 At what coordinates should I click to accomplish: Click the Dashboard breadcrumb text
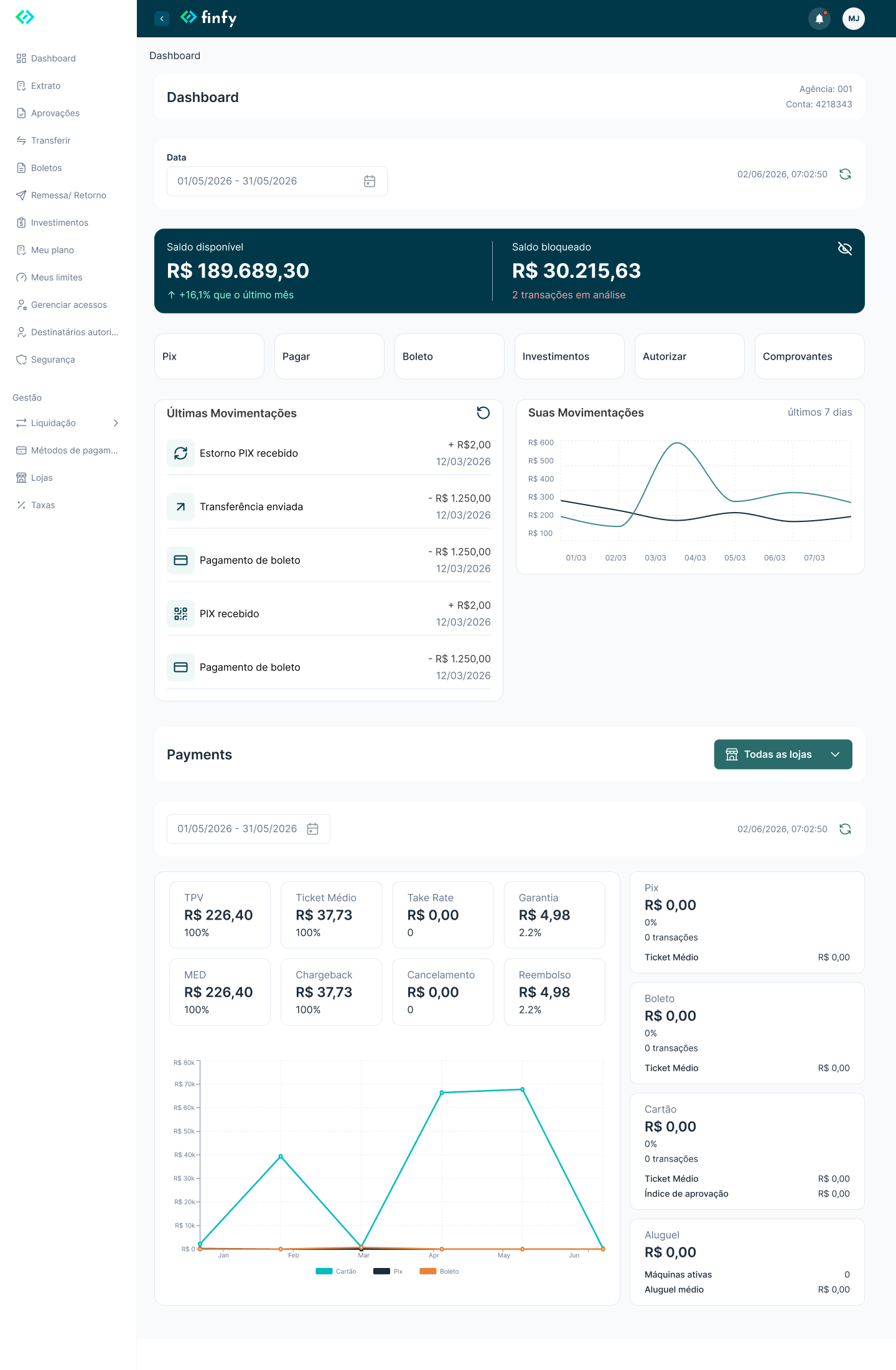click(x=175, y=55)
